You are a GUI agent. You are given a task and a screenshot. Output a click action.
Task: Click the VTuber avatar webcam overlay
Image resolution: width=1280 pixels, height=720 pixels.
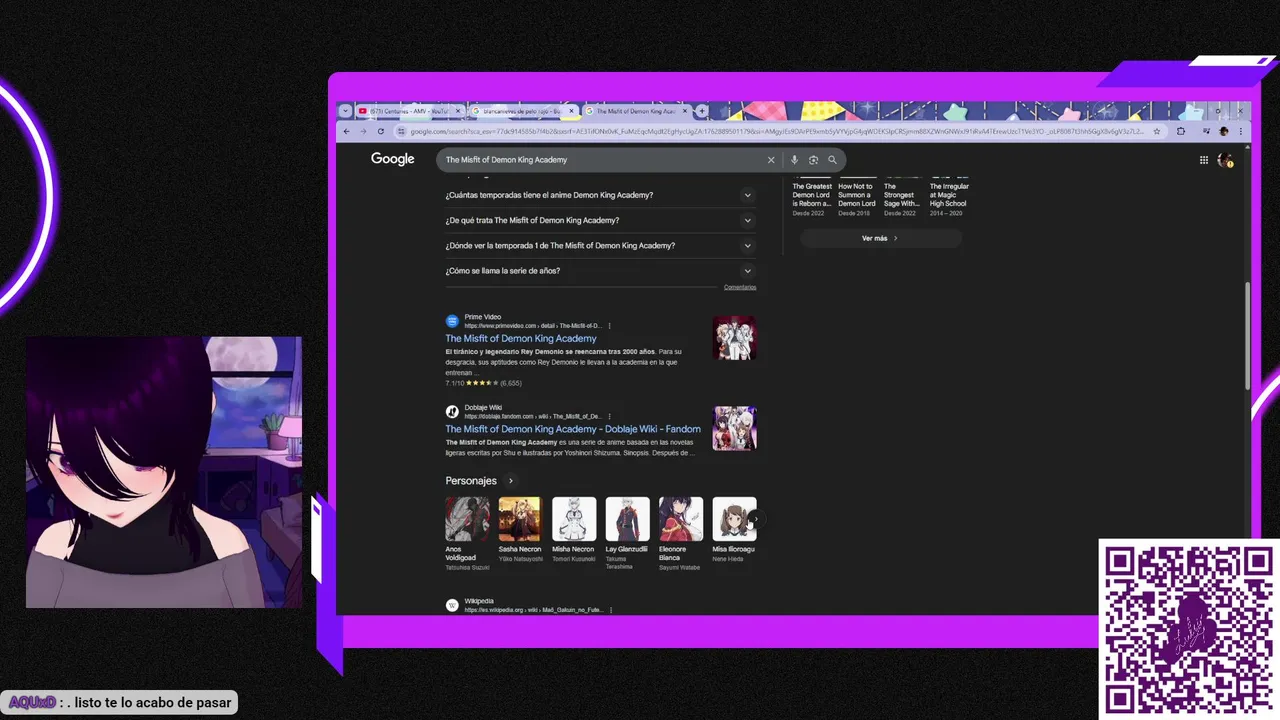164,472
